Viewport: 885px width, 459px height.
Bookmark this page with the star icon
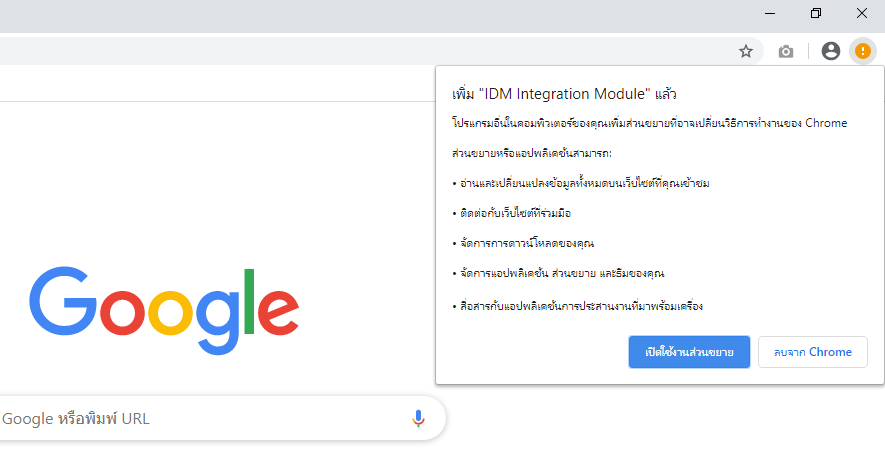(745, 51)
